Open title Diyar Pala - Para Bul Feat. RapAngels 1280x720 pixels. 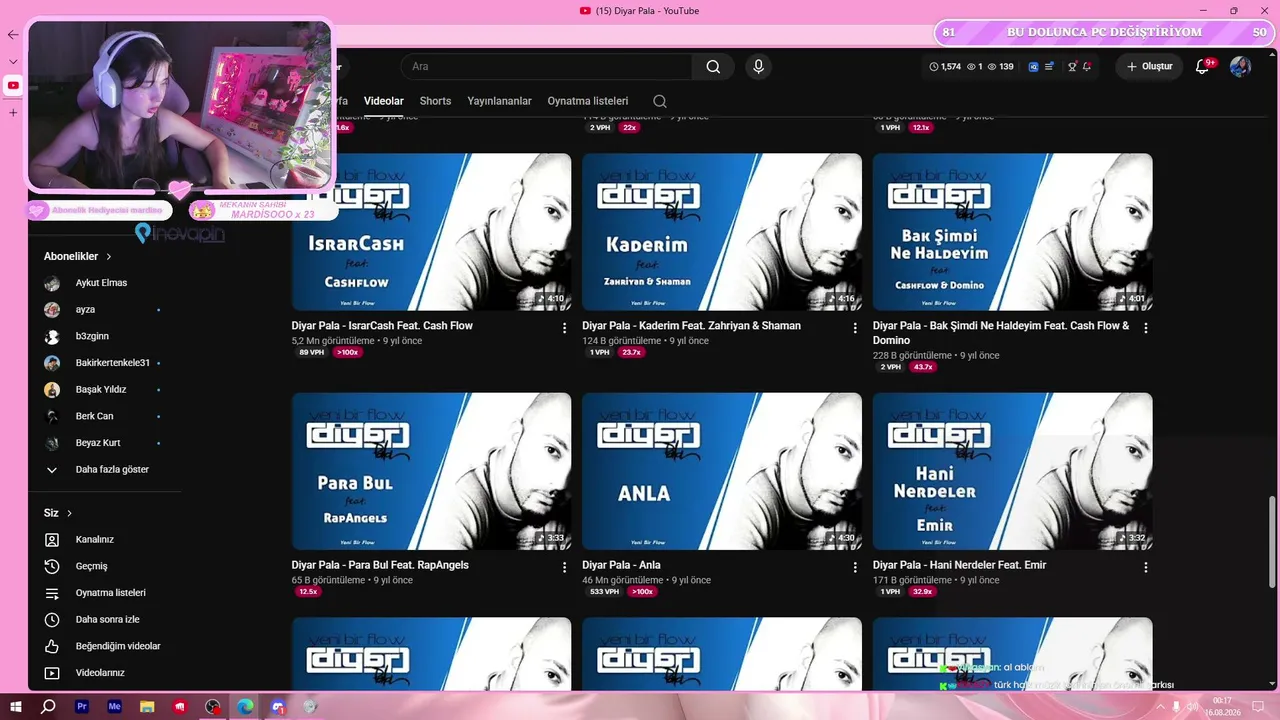pos(380,565)
